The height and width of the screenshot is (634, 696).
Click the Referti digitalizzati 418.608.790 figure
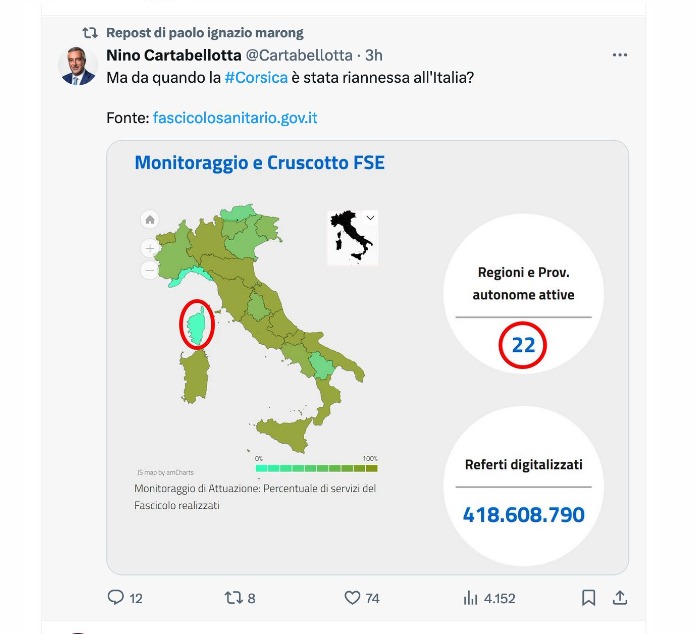523,516
